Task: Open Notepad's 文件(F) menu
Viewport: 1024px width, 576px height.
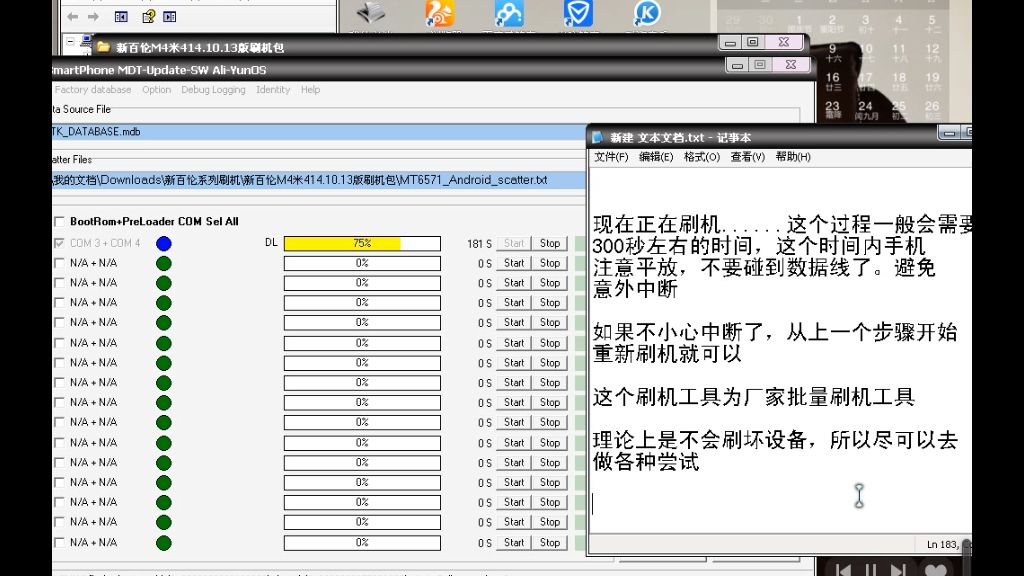Action: pyautogui.click(x=611, y=157)
